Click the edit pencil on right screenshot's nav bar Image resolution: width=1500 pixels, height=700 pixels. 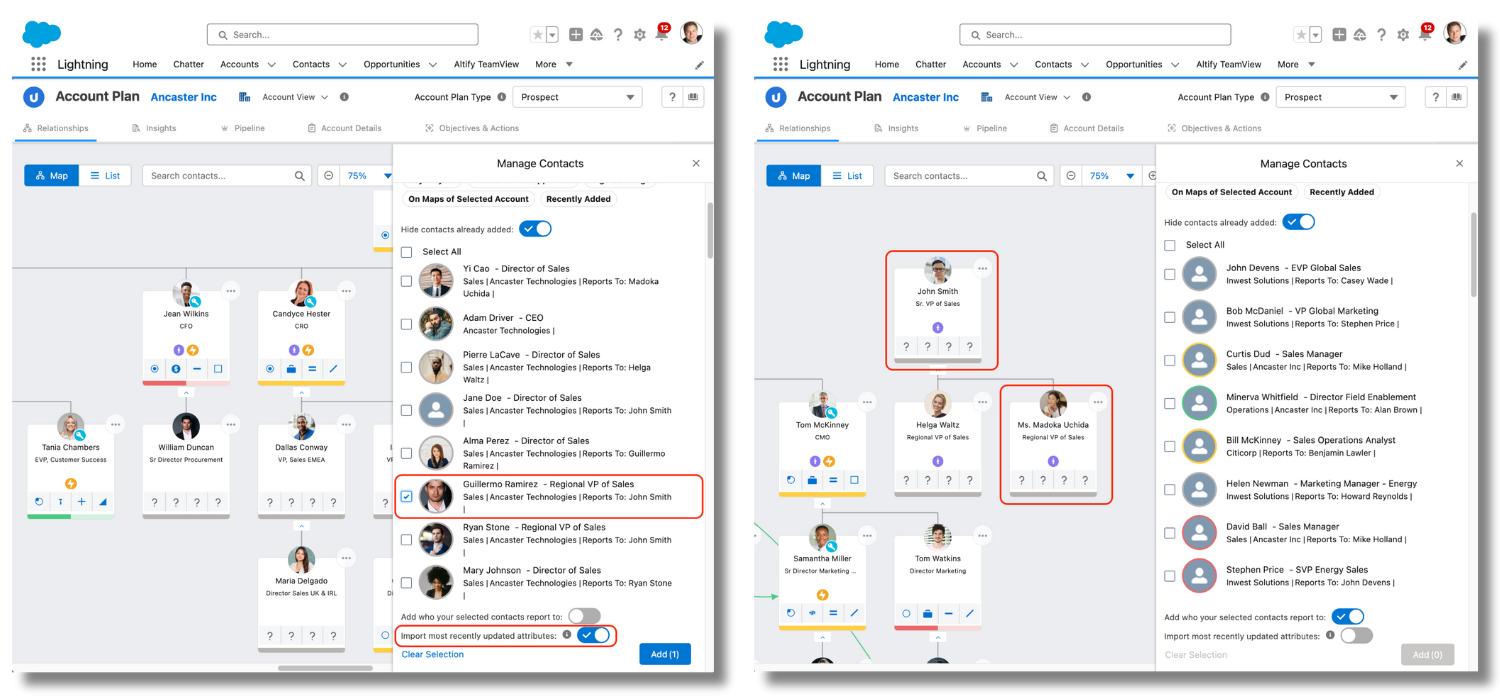pos(1463,64)
